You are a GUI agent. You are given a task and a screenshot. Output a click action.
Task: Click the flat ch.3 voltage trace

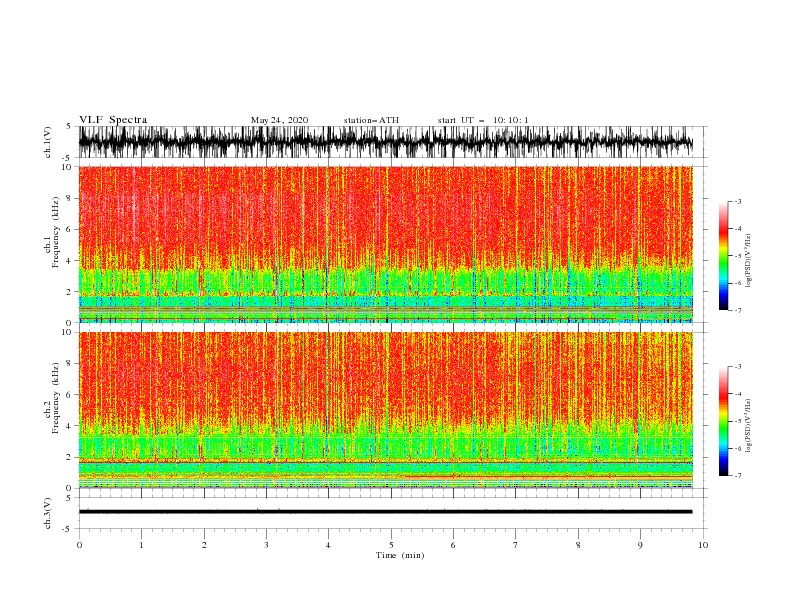tap(386, 512)
